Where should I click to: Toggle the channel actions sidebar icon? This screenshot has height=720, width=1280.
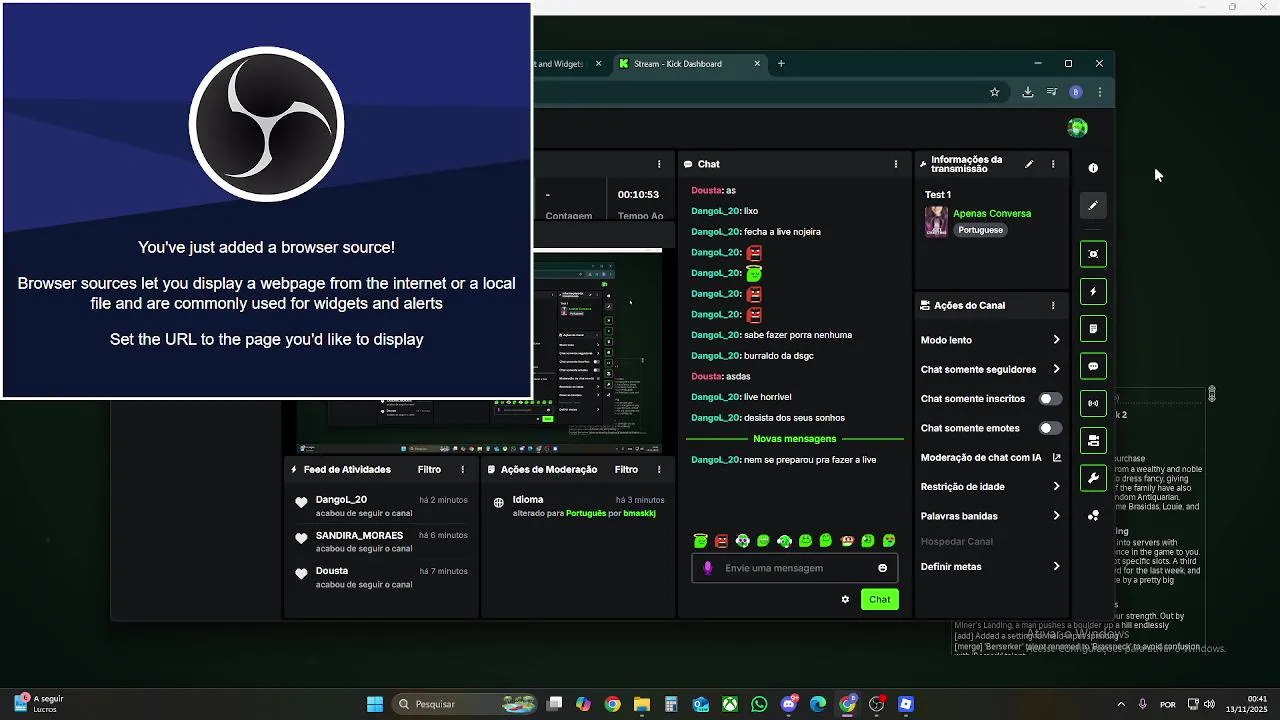[1093, 441]
